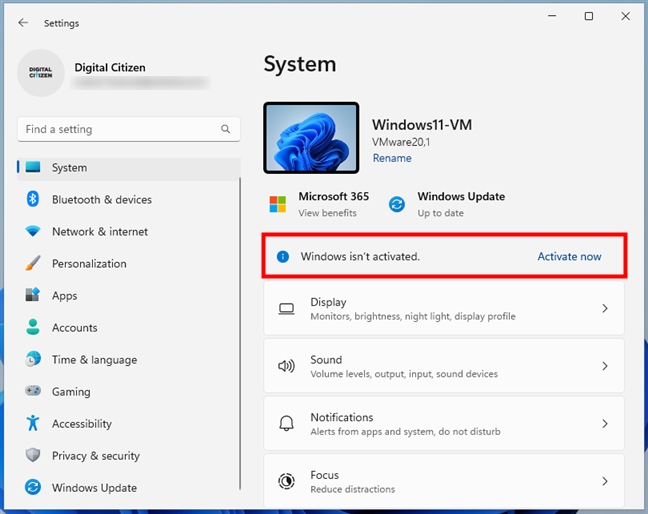Open Personalization section
Image resolution: width=648 pixels, height=514 pixels.
pos(128,264)
